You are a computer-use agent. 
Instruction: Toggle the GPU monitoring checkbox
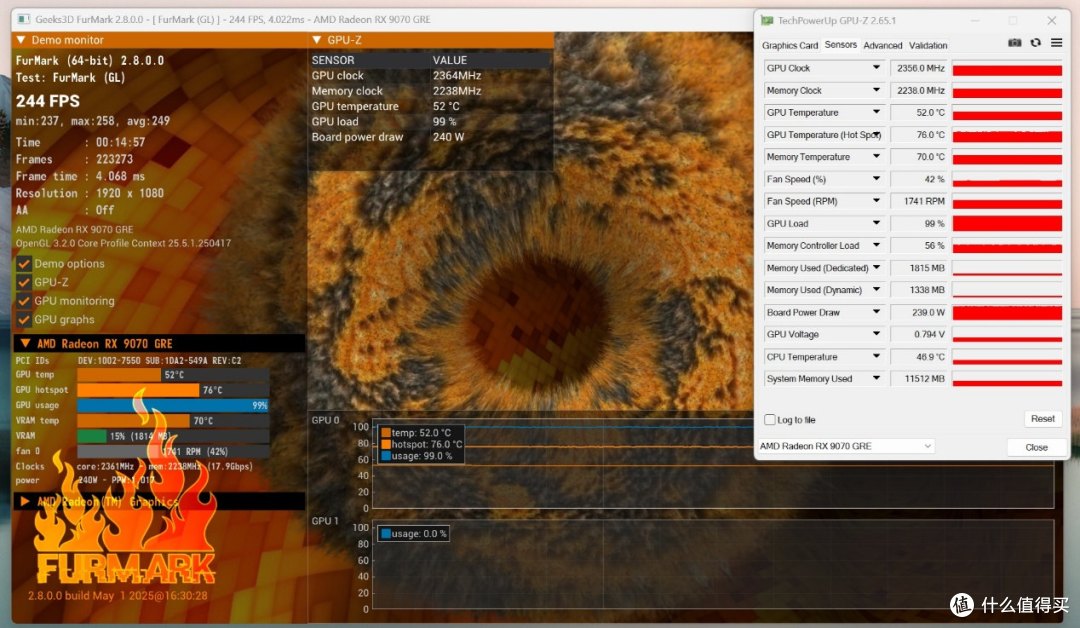tap(24, 301)
